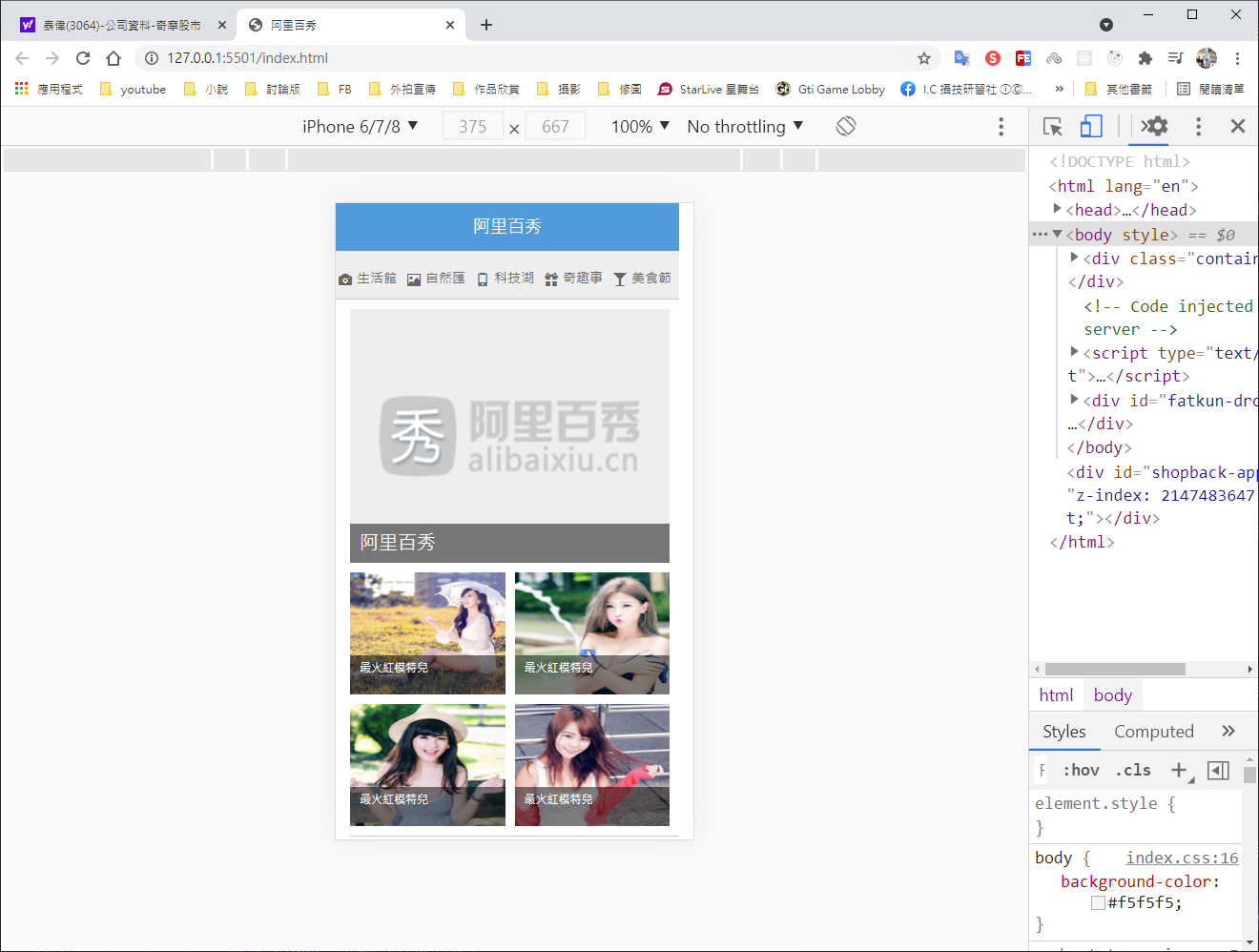Reload the page

pyautogui.click(x=83, y=58)
